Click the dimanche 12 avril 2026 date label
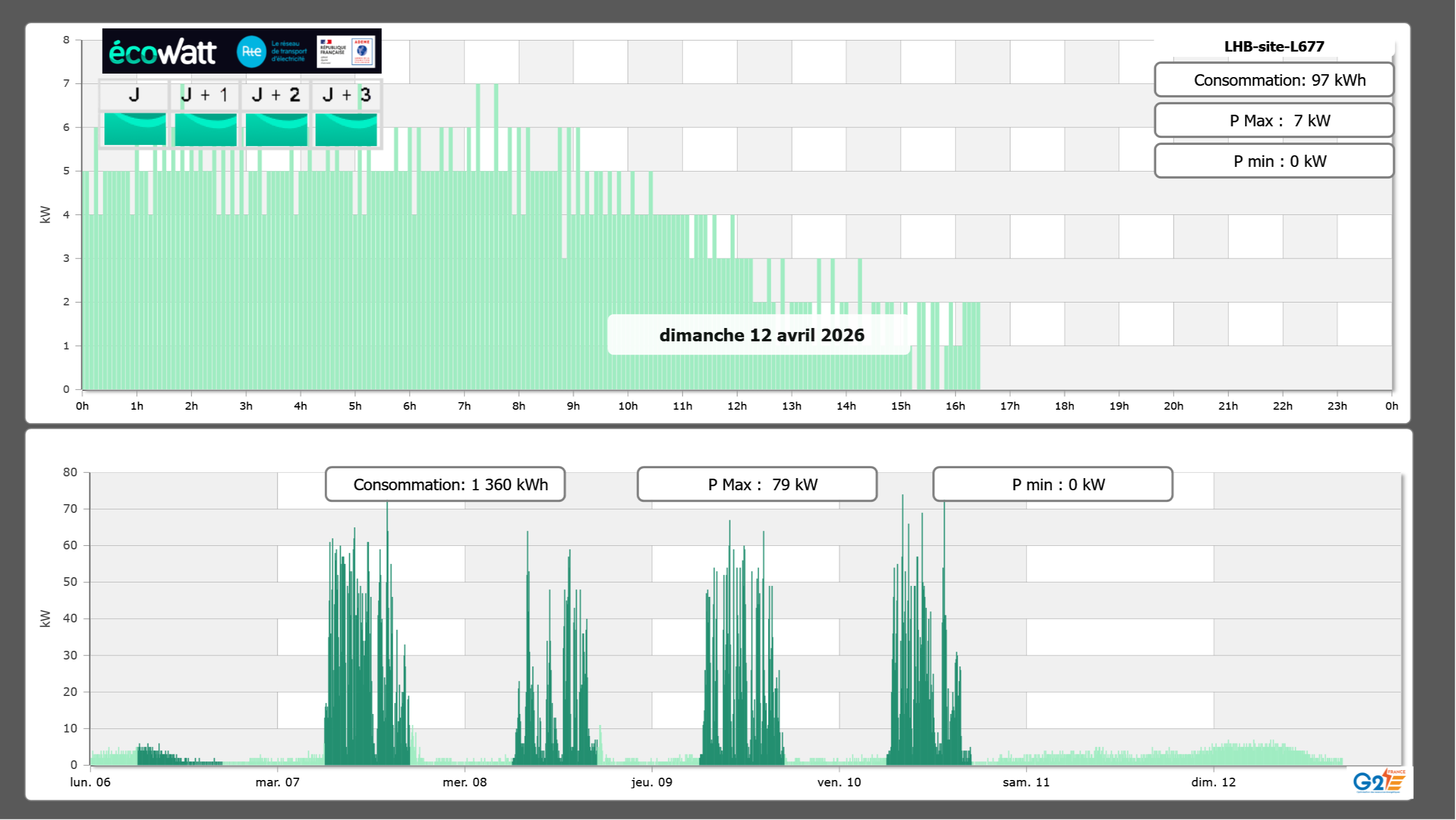The height and width of the screenshot is (820, 1456). [761, 335]
